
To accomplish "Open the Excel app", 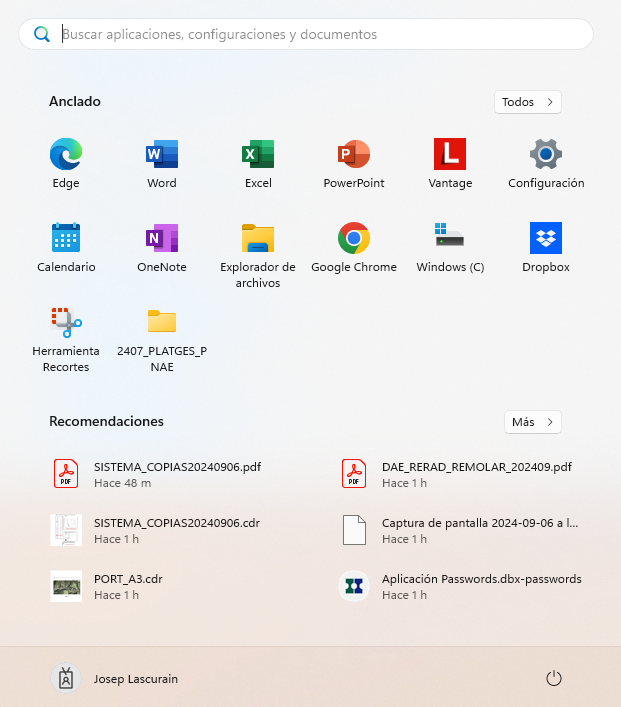I will click(x=258, y=154).
